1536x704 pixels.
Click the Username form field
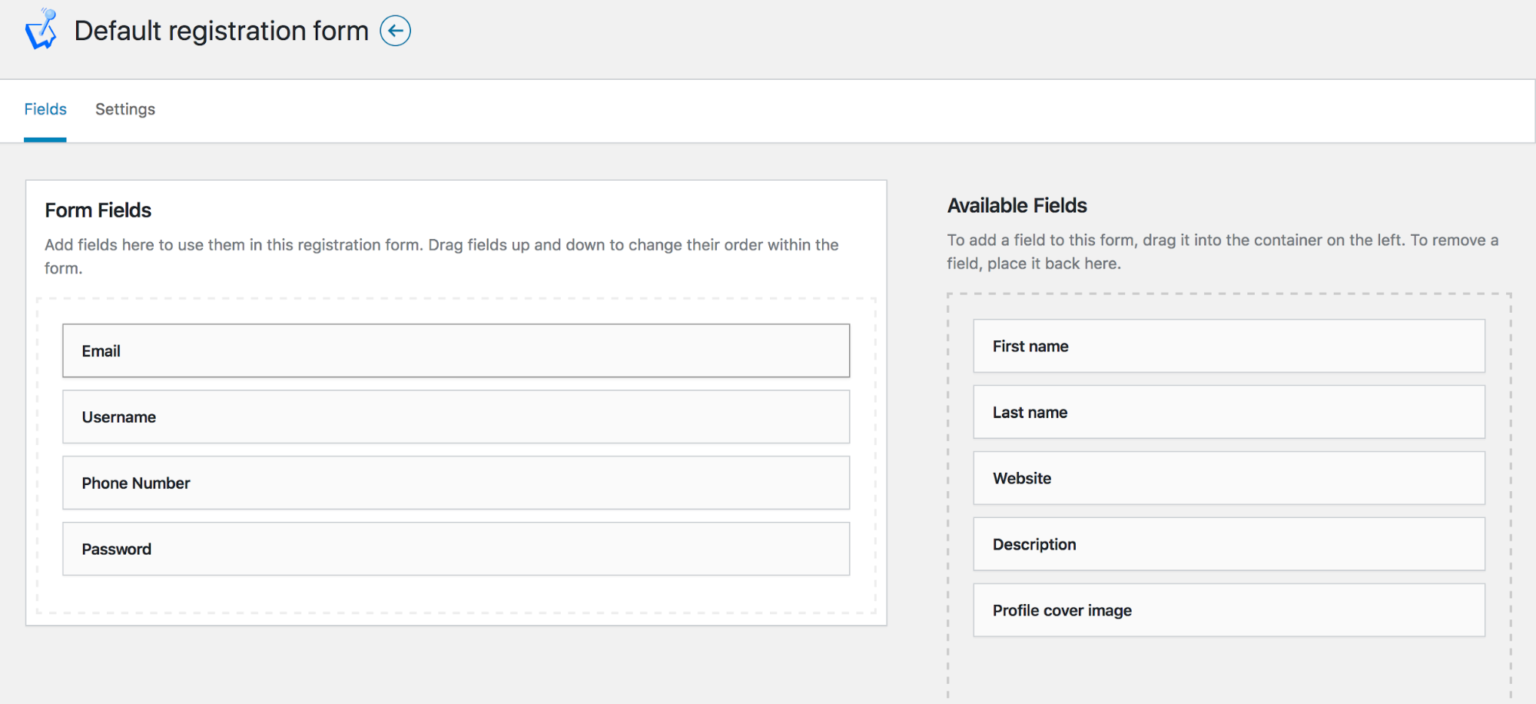tap(455, 416)
